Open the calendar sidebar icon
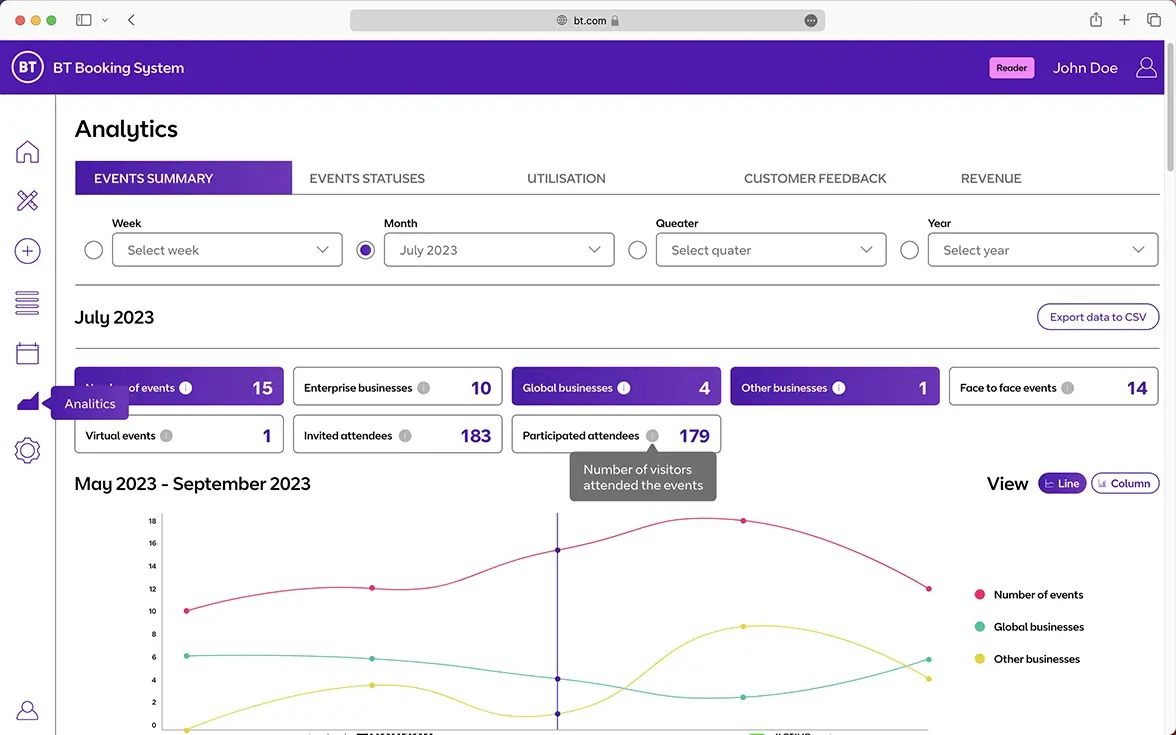The image size is (1176, 735). tap(27, 353)
